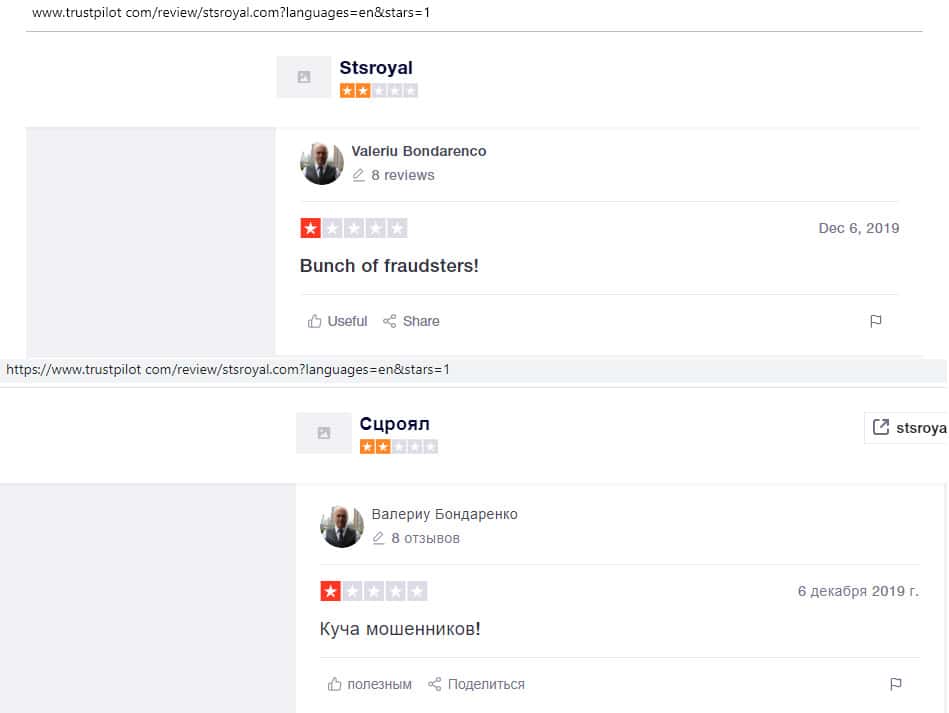This screenshot has width=949, height=713.
Task: Click the Сцроял company name heading
Action: (395, 423)
